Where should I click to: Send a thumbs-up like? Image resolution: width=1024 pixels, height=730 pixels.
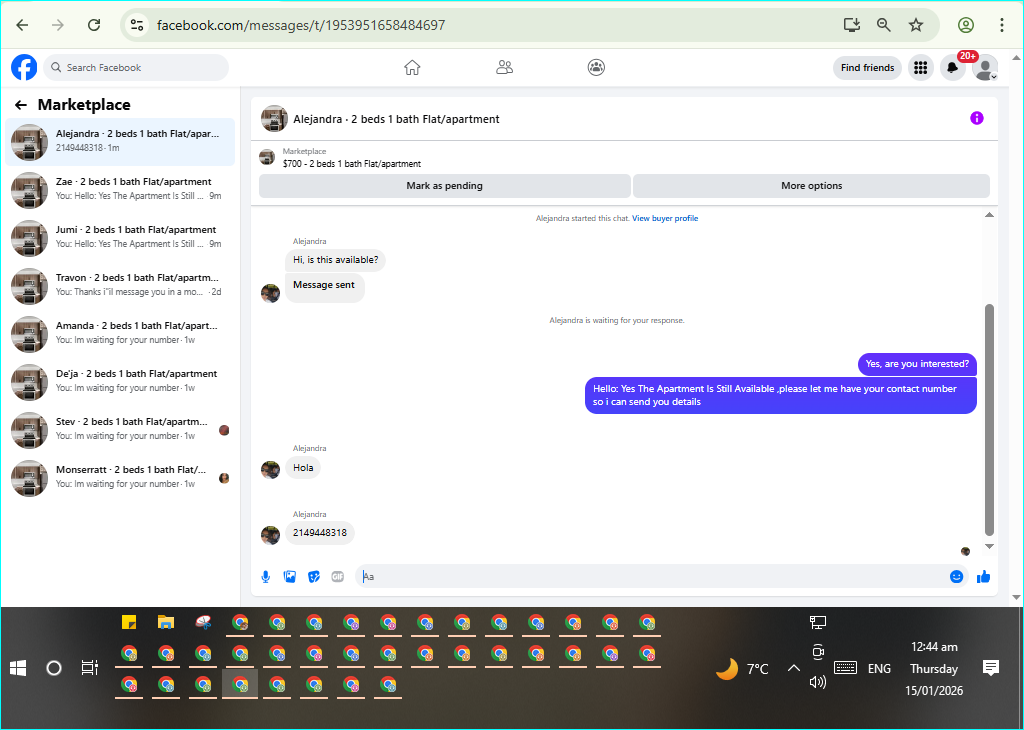[984, 577]
